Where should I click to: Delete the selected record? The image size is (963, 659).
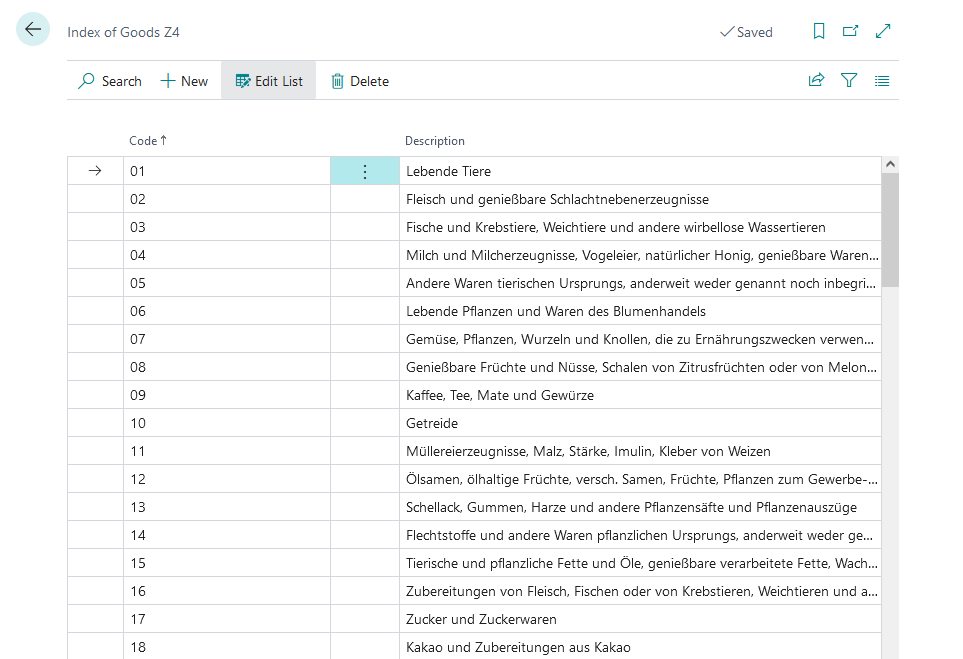point(360,81)
